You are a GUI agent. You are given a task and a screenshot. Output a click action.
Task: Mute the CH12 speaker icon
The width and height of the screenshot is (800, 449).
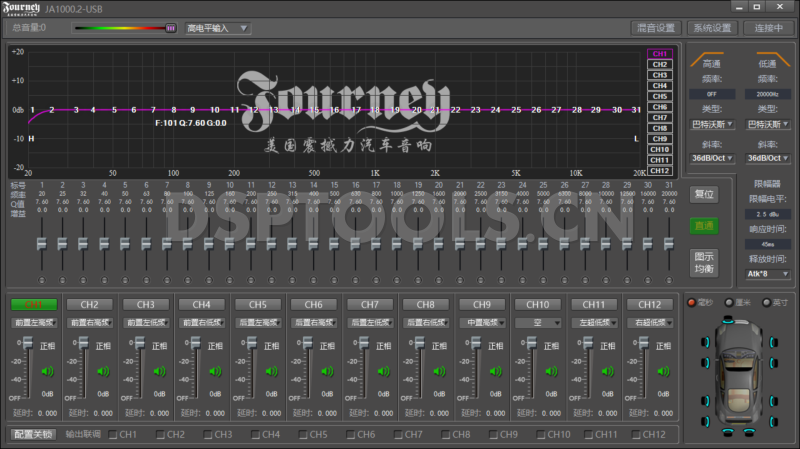pos(663,371)
